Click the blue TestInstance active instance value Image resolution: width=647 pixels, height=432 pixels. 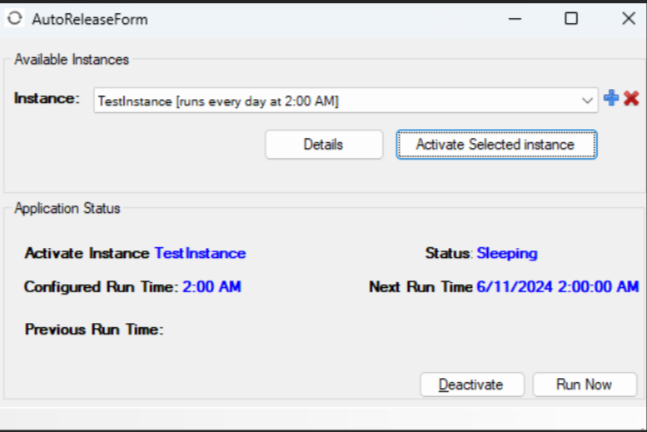pyautogui.click(x=200, y=253)
